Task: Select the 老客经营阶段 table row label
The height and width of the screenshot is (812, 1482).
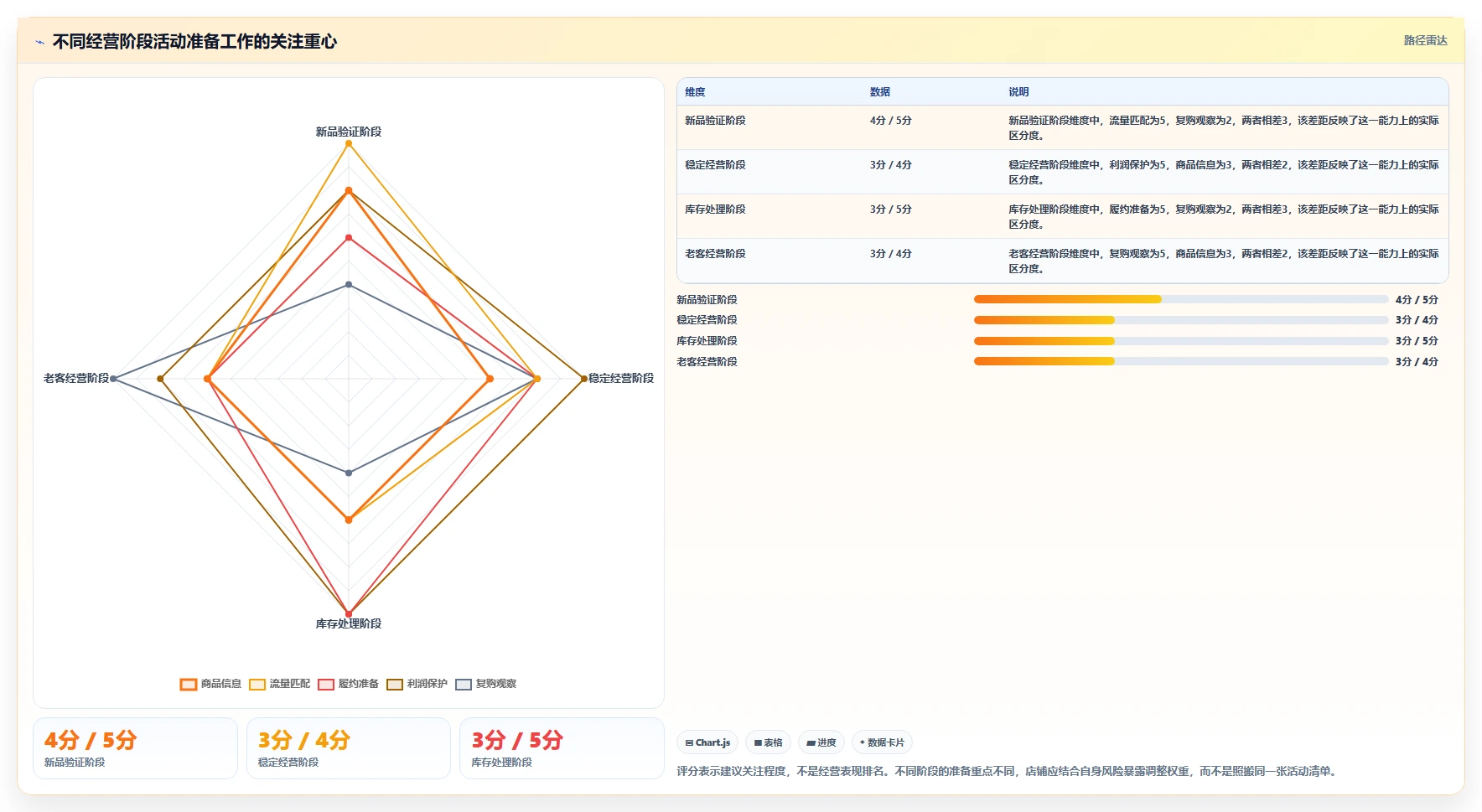Action: (x=715, y=254)
